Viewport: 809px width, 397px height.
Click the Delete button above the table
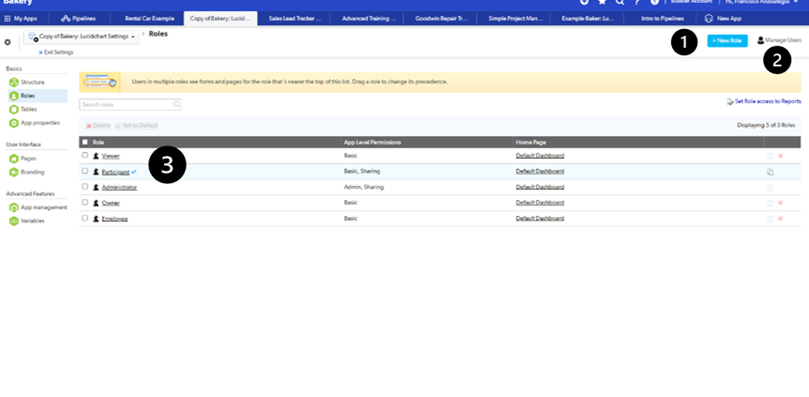click(98, 125)
